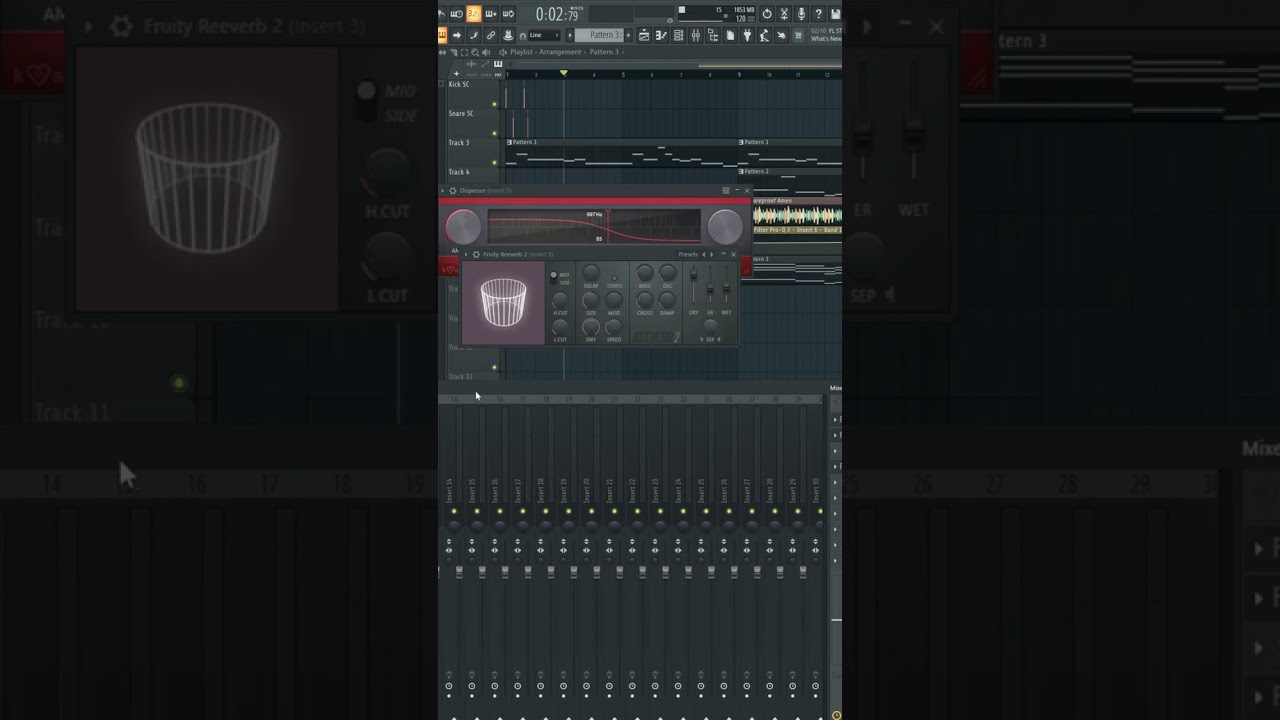Mute mixer Insert 14 using its green light
Image resolution: width=1280 pixels, height=720 pixels.
[x=454, y=511]
